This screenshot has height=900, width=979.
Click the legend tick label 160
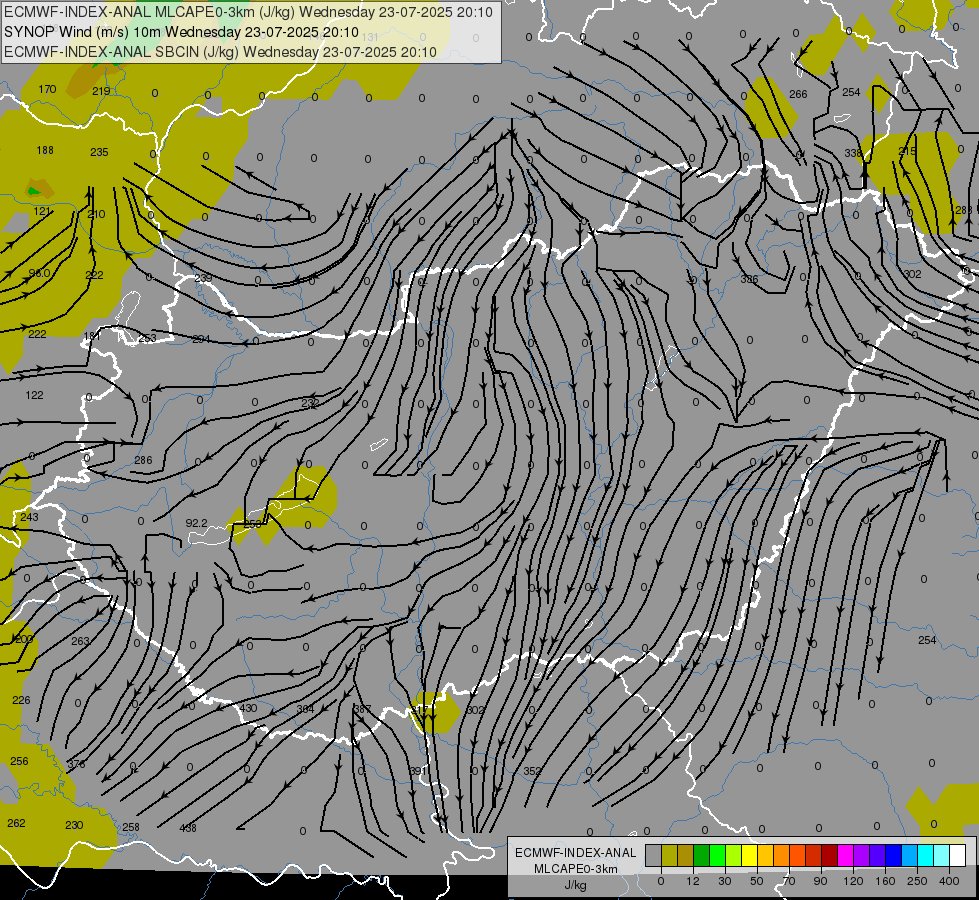coord(885,881)
